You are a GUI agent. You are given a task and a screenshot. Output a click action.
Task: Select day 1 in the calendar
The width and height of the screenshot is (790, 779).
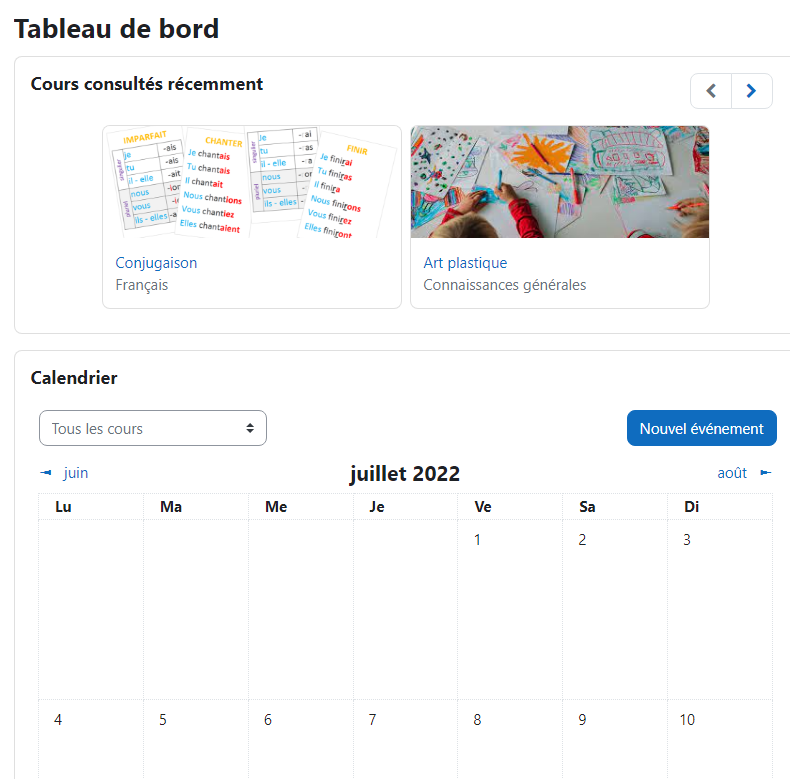point(477,540)
